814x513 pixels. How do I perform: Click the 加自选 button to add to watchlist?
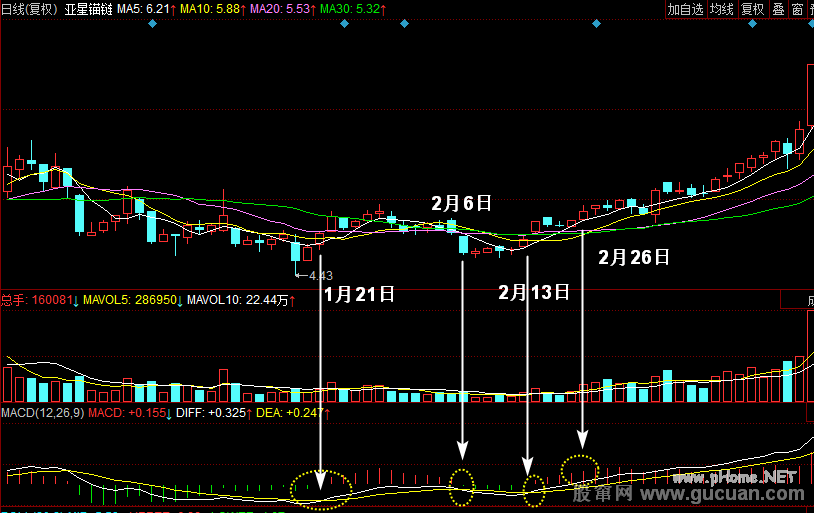685,9
